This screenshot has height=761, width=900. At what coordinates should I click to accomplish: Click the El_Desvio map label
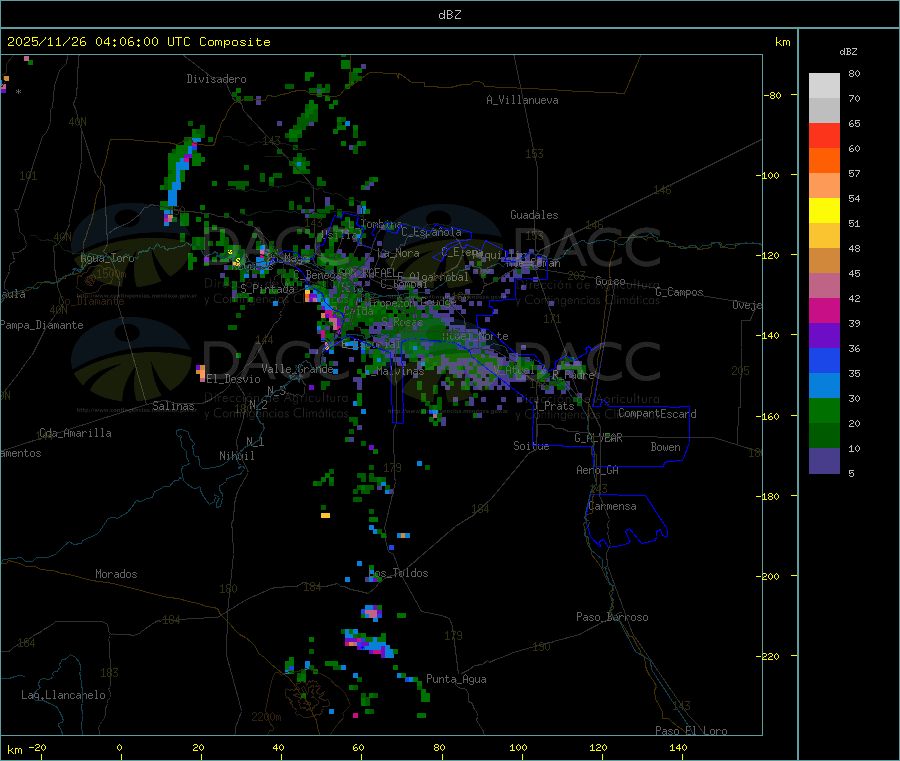click(x=233, y=379)
